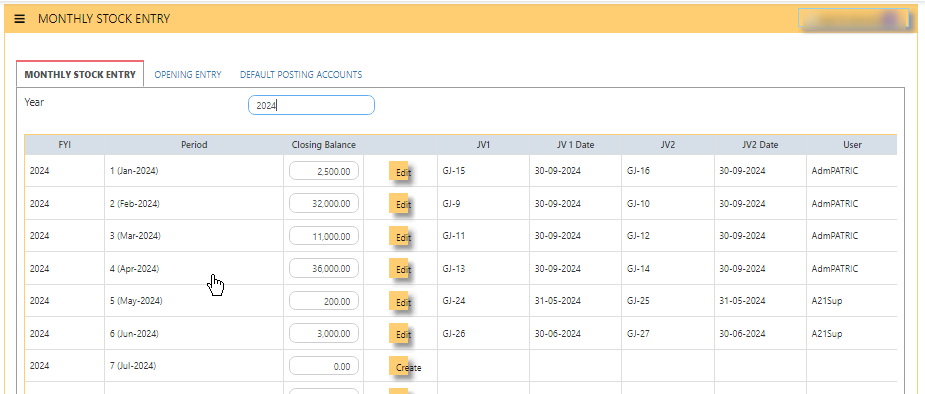
Task: Open the Default Posting Accounts tab
Action: click(301, 75)
